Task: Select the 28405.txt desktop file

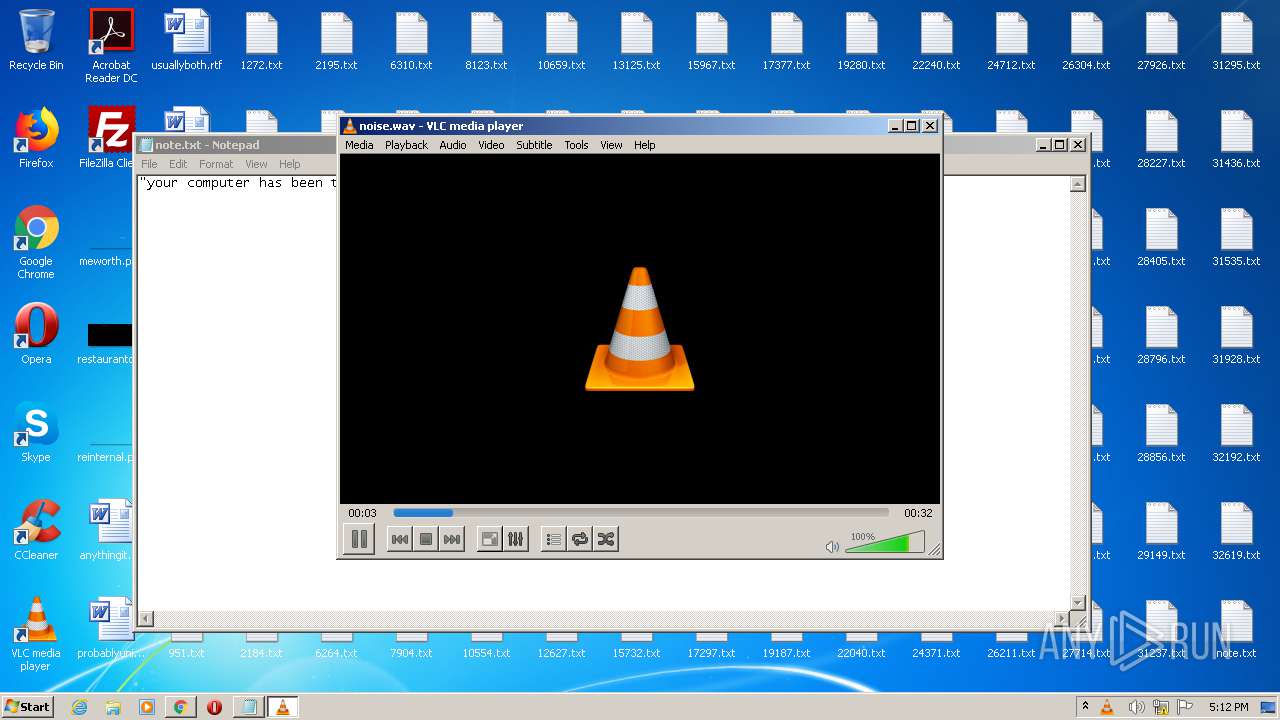Action: coord(1161,236)
